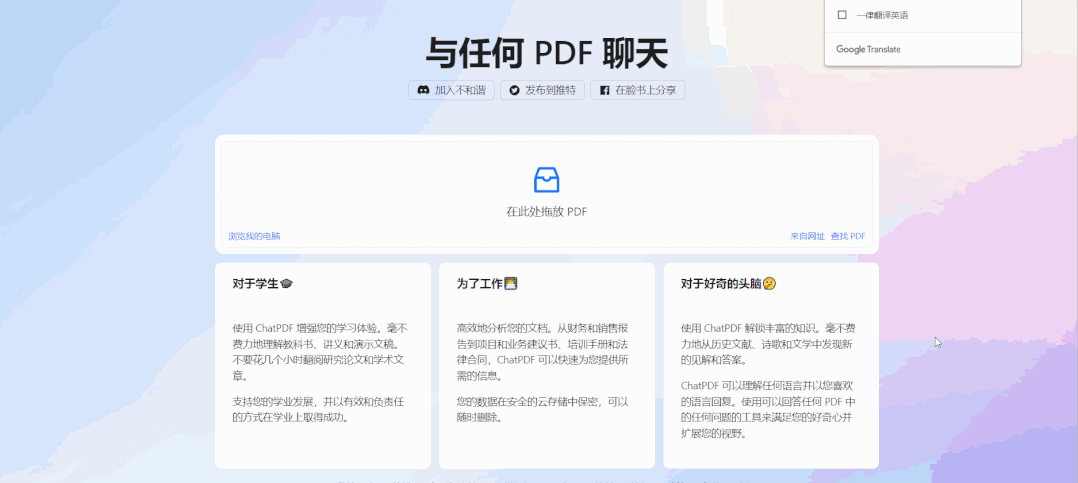The width and height of the screenshot is (1078, 483).
Task: Click the Discord icon in 加入不和谐
Action: [x=424, y=90]
